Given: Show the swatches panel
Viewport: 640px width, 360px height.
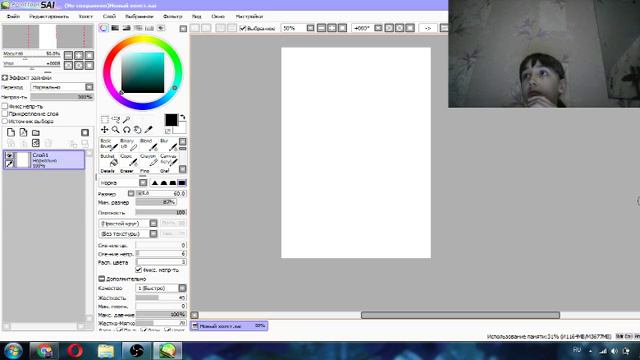Looking at the screenshot, I should (x=149, y=28).
